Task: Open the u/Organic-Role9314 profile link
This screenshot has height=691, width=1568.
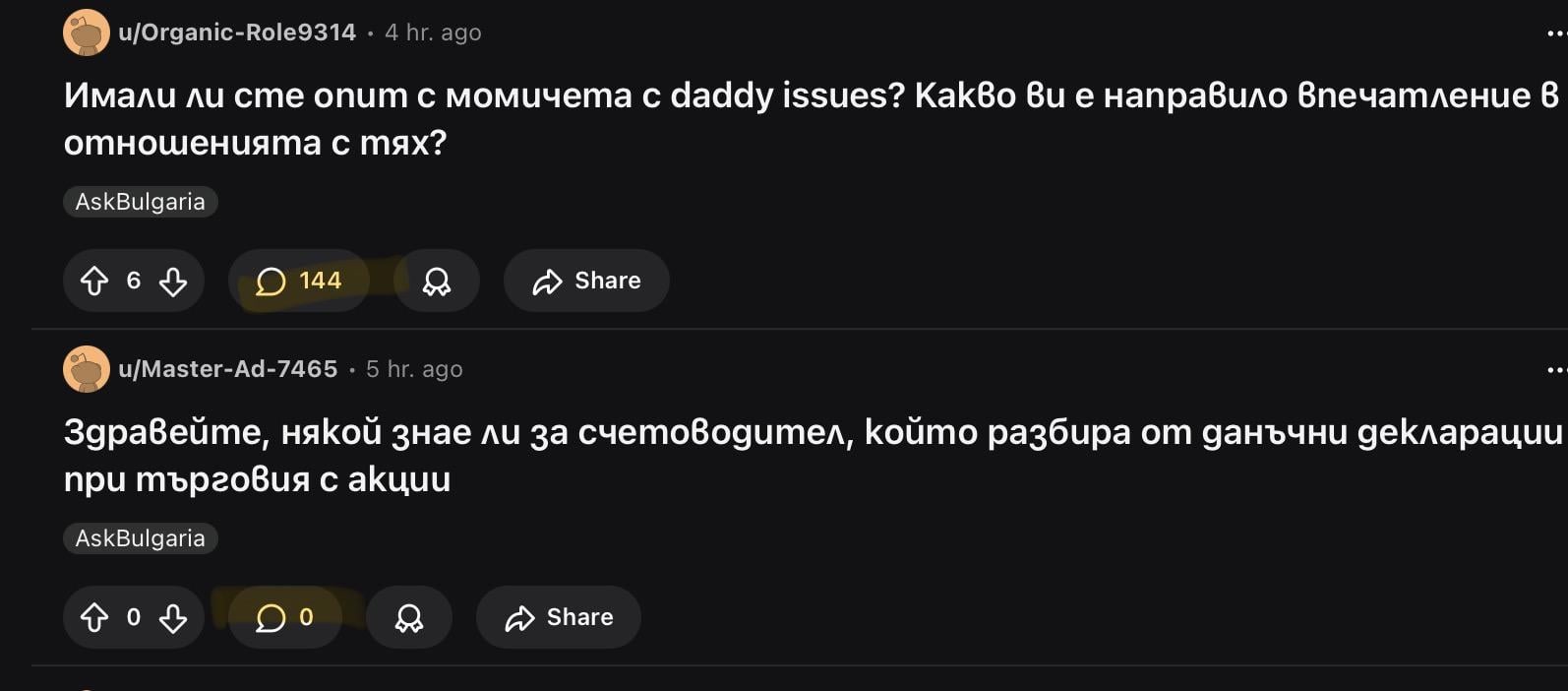Action: pos(237,32)
